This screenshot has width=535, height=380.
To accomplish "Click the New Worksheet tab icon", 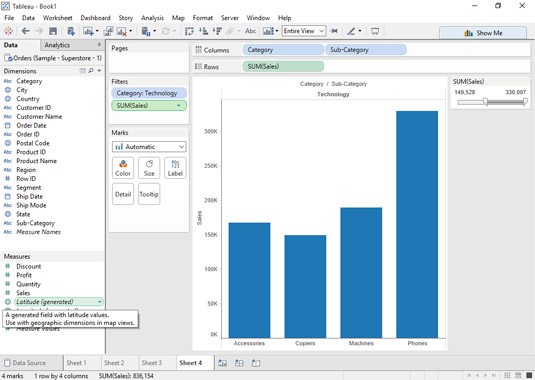I will pyautogui.click(x=222, y=363).
